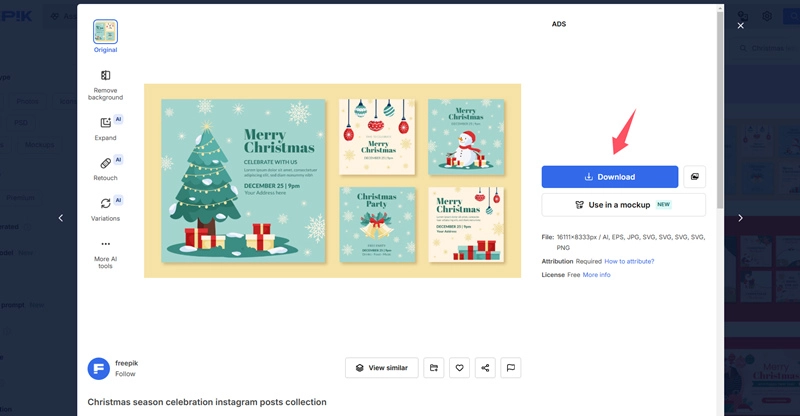Click Use in a mockup button

pyautogui.click(x=623, y=205)
